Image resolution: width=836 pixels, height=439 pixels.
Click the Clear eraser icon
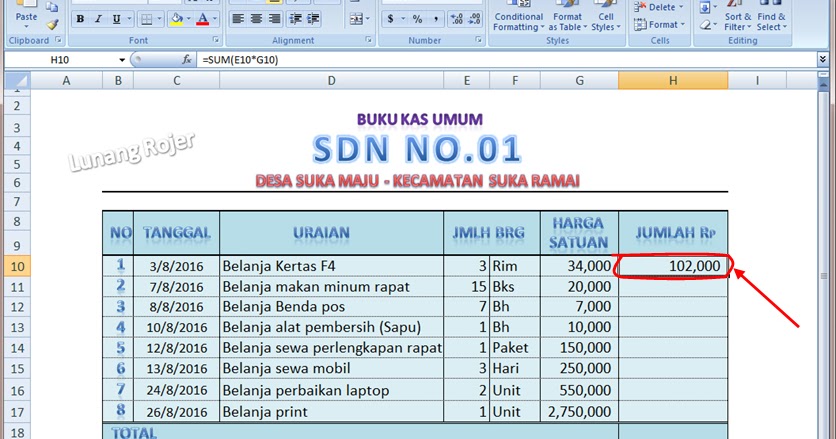(706, 25)
